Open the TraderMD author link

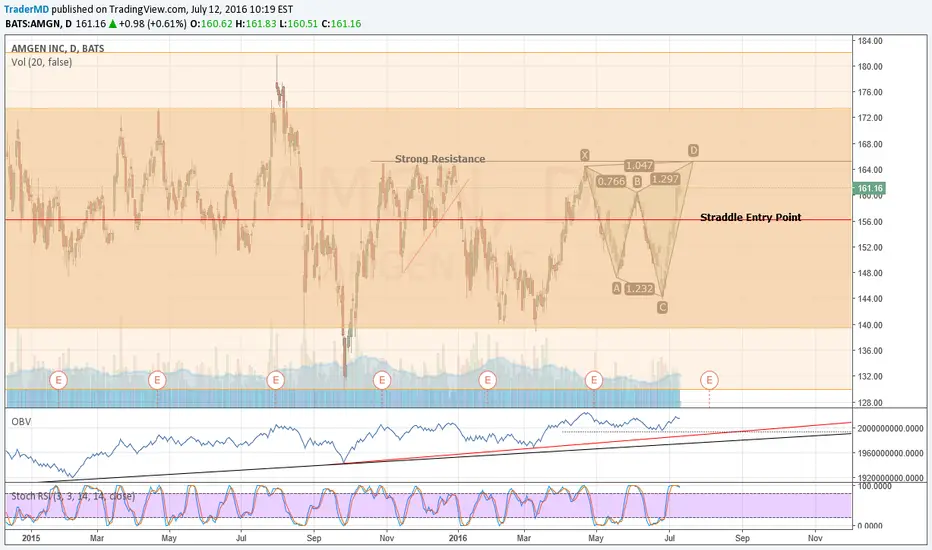click(x=27, y=10)
